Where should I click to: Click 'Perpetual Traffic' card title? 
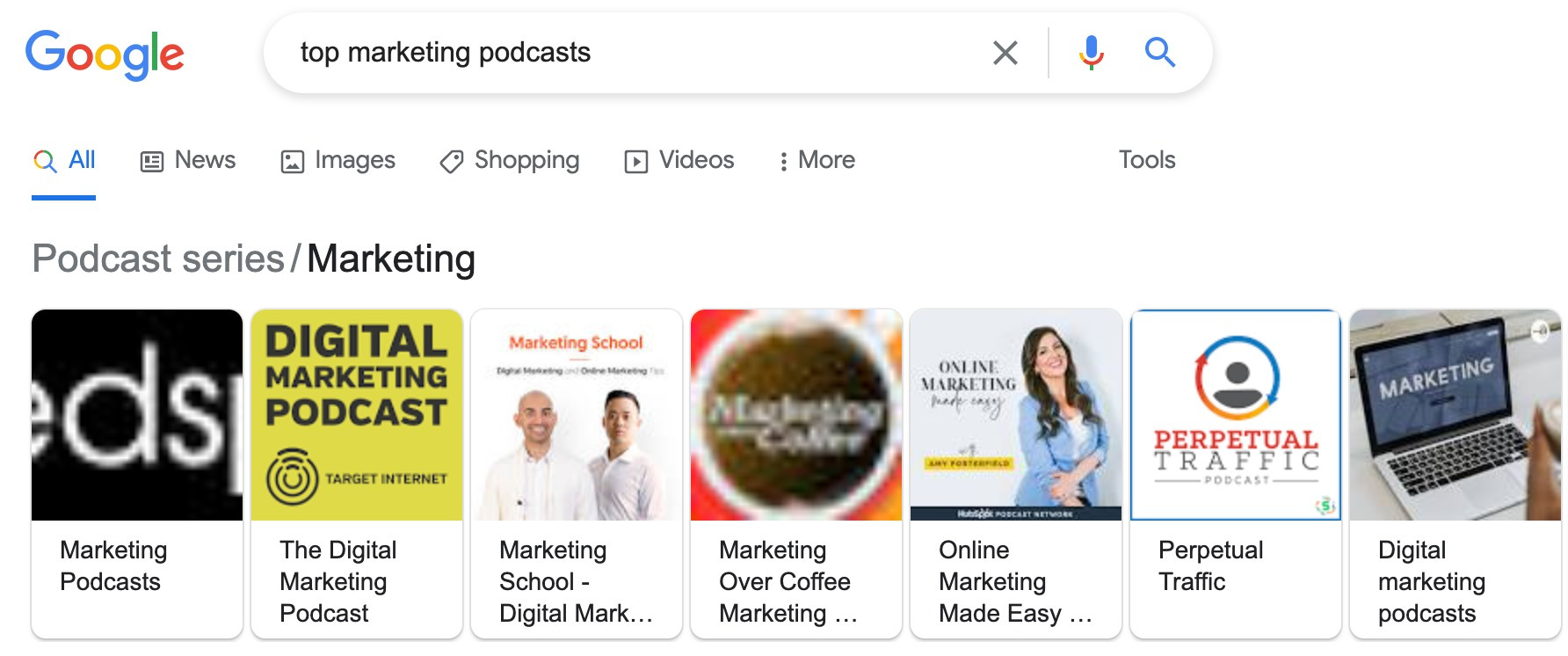coord(1211,565)
